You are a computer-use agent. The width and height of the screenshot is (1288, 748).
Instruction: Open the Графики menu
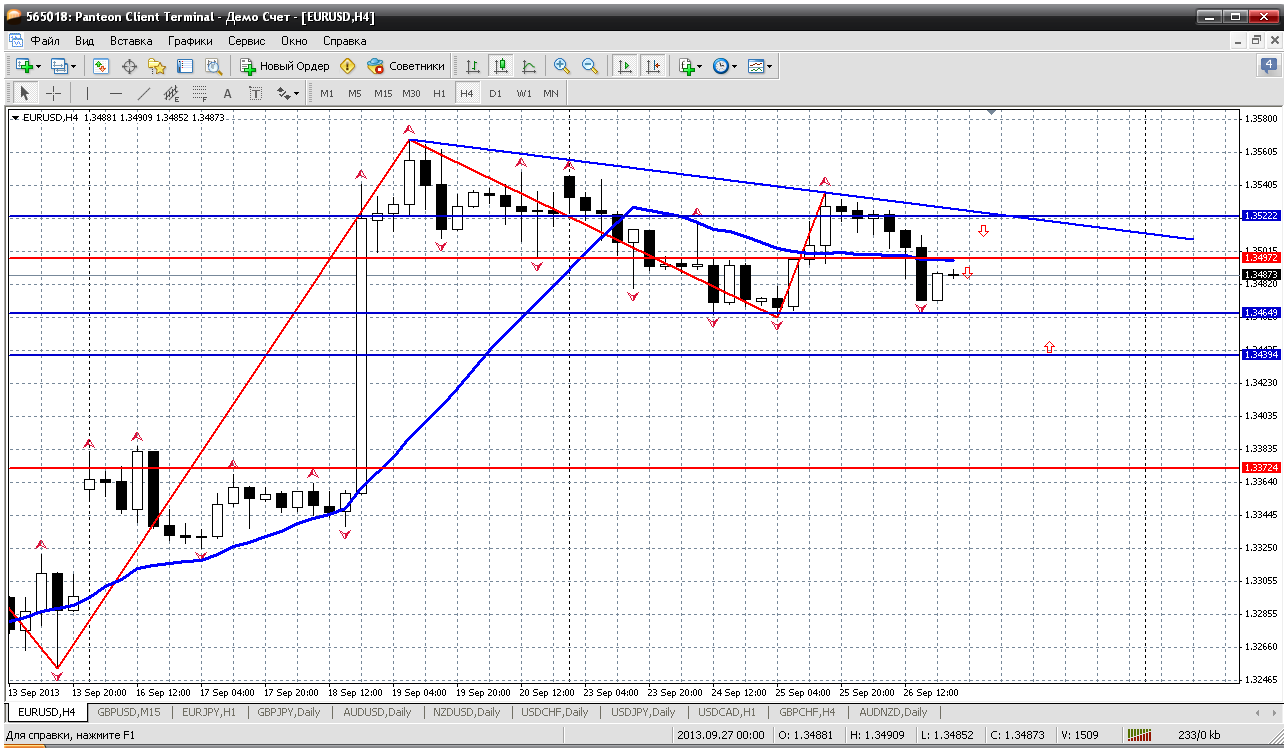(190, 41)
